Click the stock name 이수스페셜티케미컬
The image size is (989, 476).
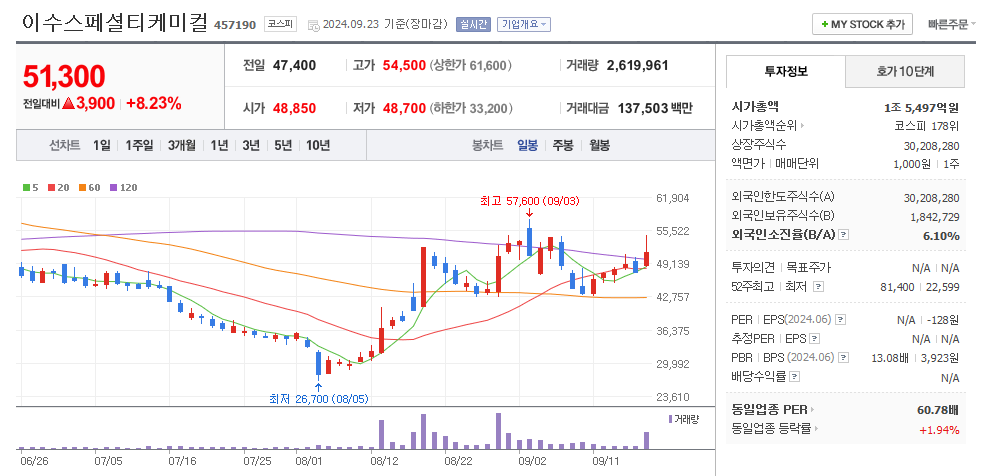pos(115,22)
